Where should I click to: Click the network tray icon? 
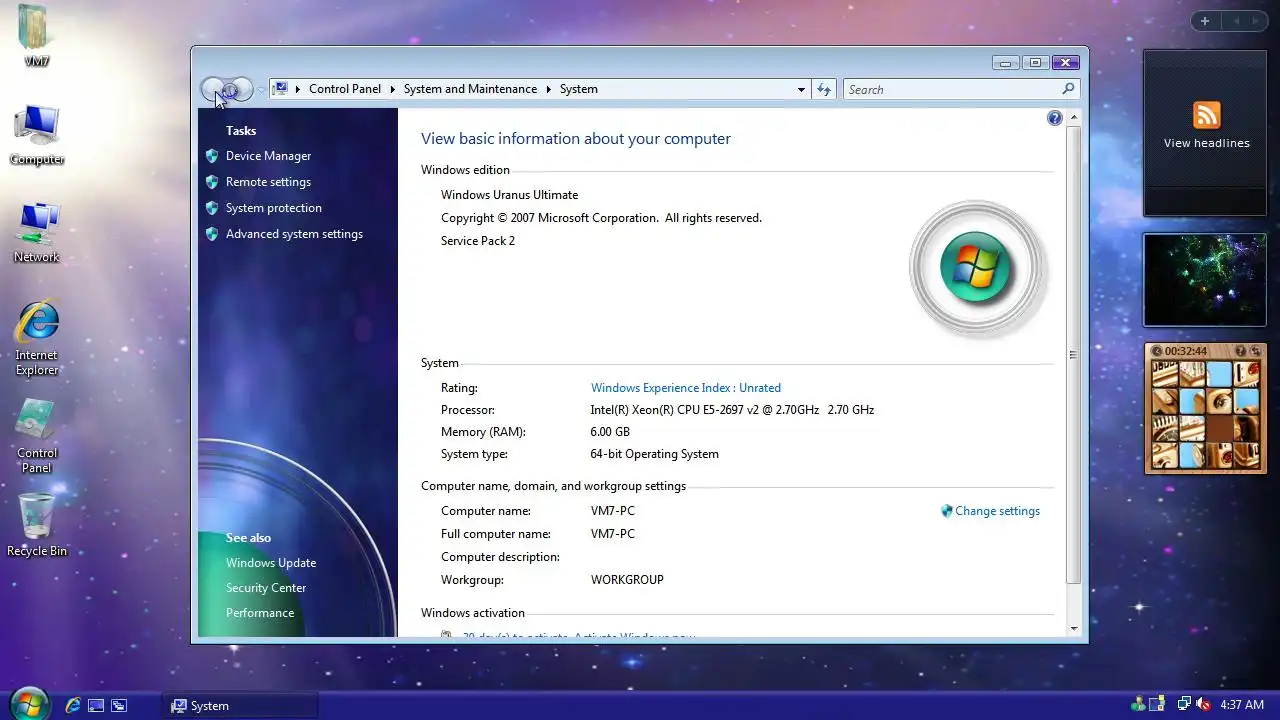[1184, 705]
